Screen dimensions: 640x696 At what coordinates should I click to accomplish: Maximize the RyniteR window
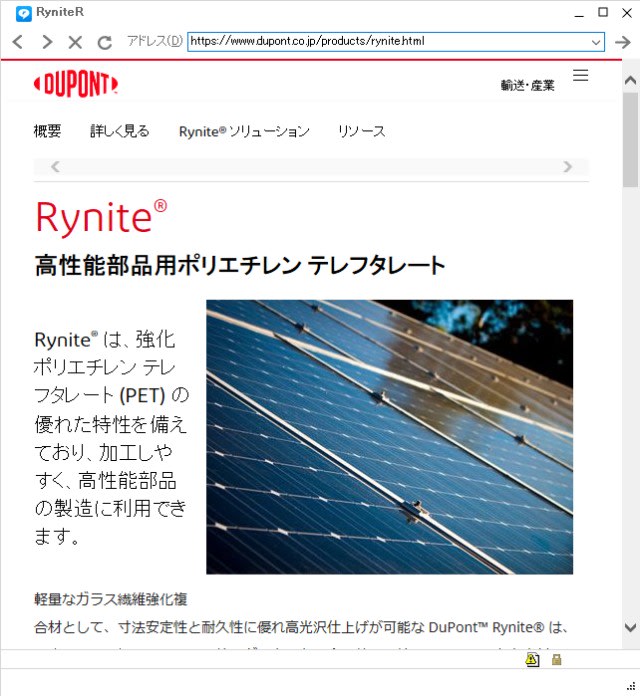pyautogui.click(x=603, y=12)
